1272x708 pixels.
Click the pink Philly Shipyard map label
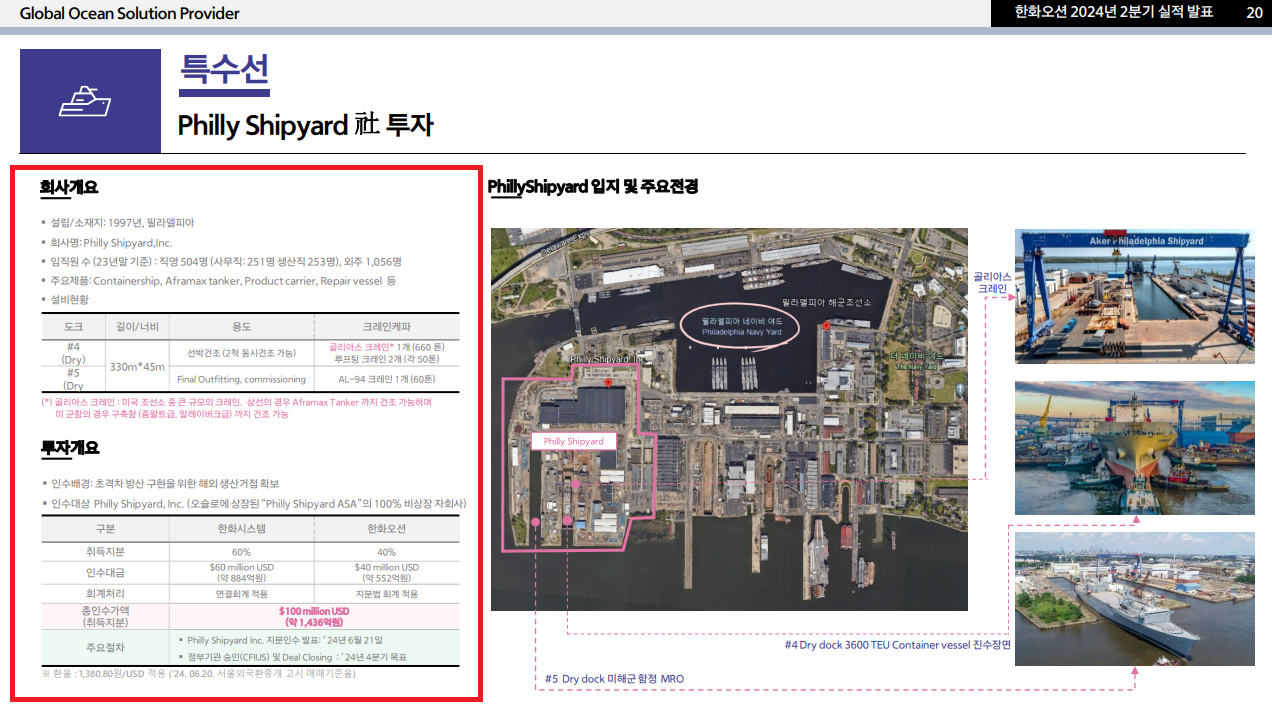[573, 441]
